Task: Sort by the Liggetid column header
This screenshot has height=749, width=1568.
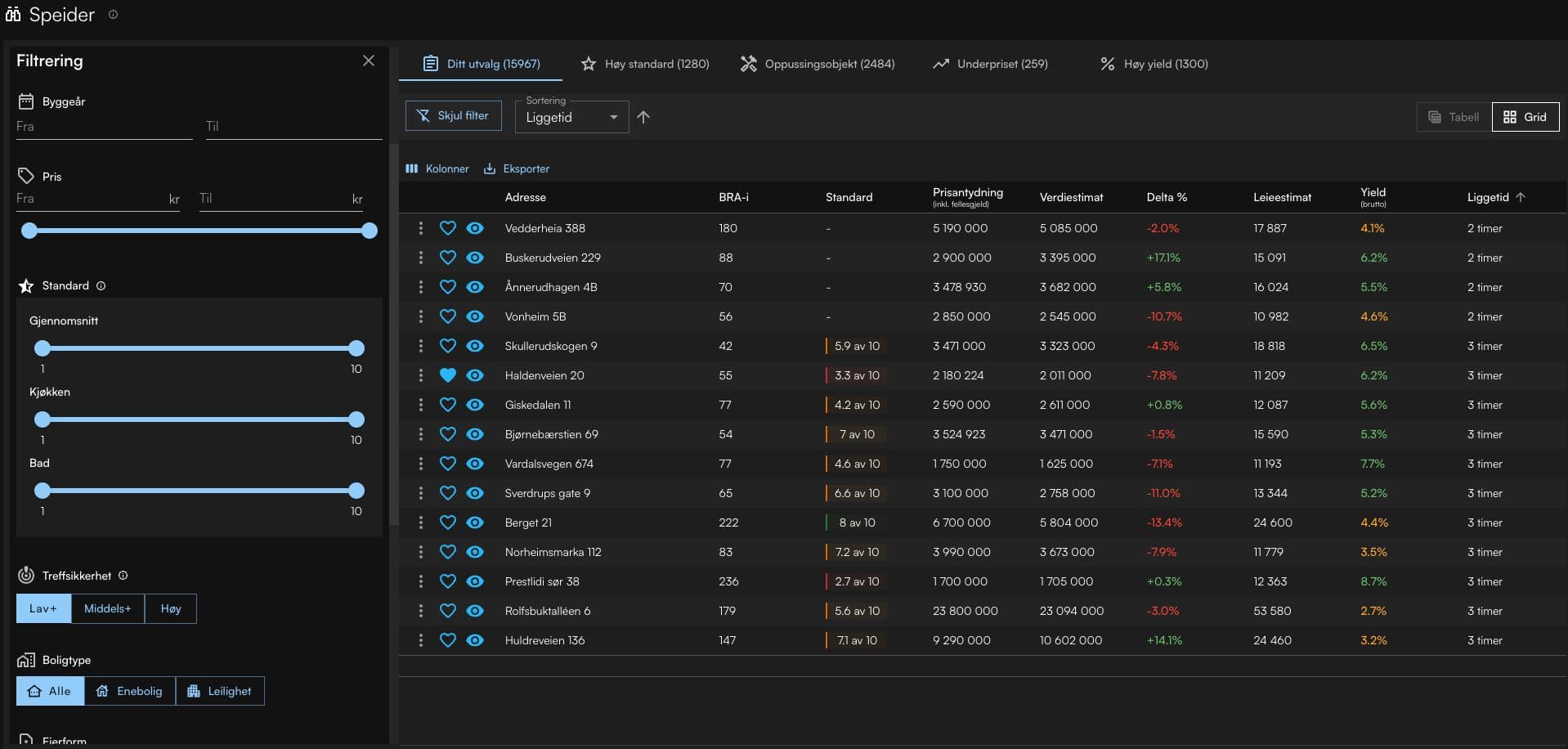Action: pos(1488,197)
